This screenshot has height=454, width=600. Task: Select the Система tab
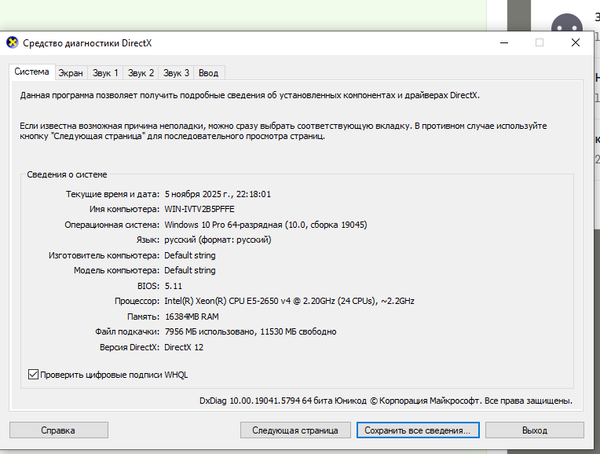[31, 72]
